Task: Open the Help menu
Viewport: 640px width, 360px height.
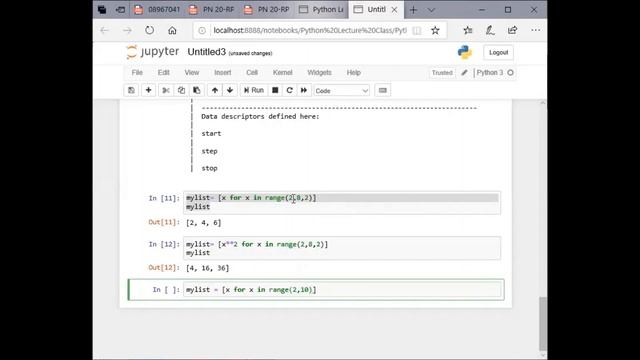Action: [353, 73]
